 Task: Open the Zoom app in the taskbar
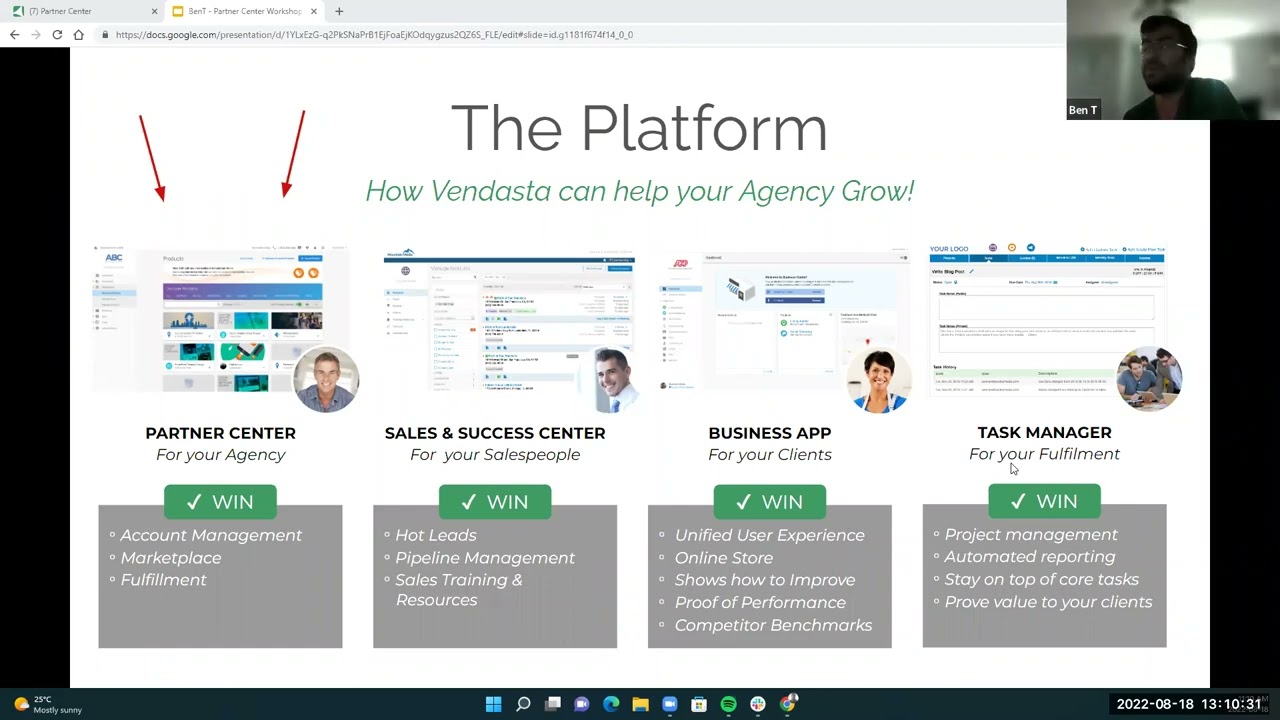670,704
